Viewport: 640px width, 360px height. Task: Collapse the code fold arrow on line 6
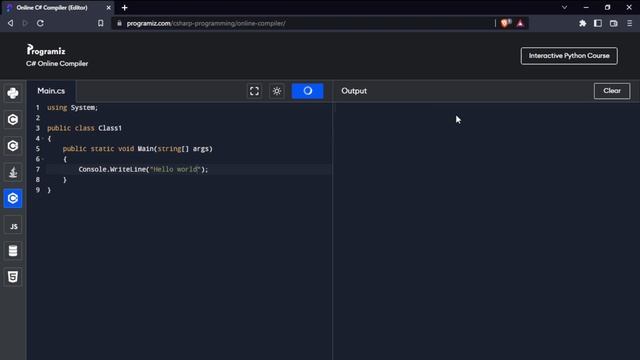point(43,159)
